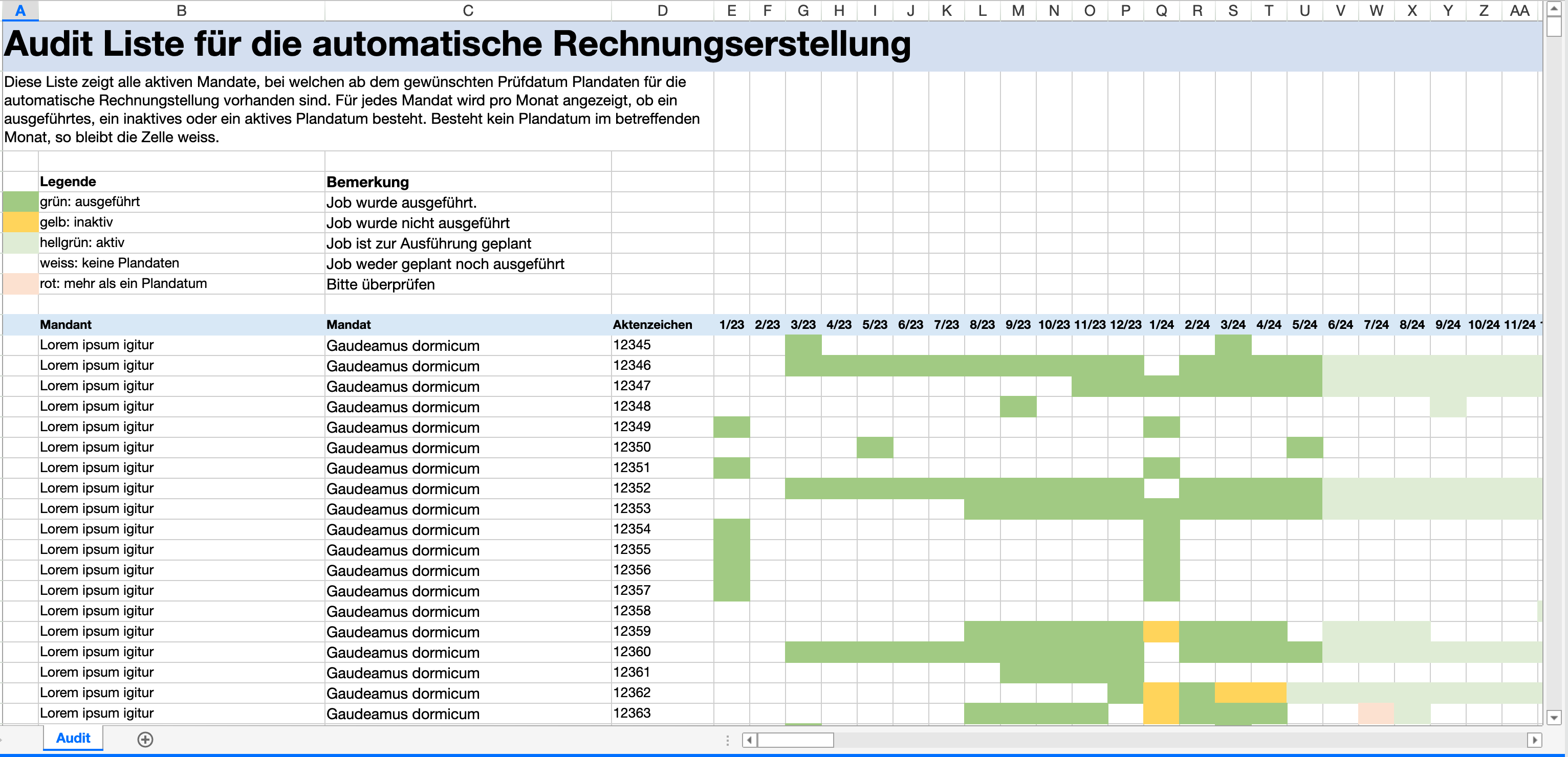Select column B header
Viewport: 1568px width, 757px height.
coord(181,10)
